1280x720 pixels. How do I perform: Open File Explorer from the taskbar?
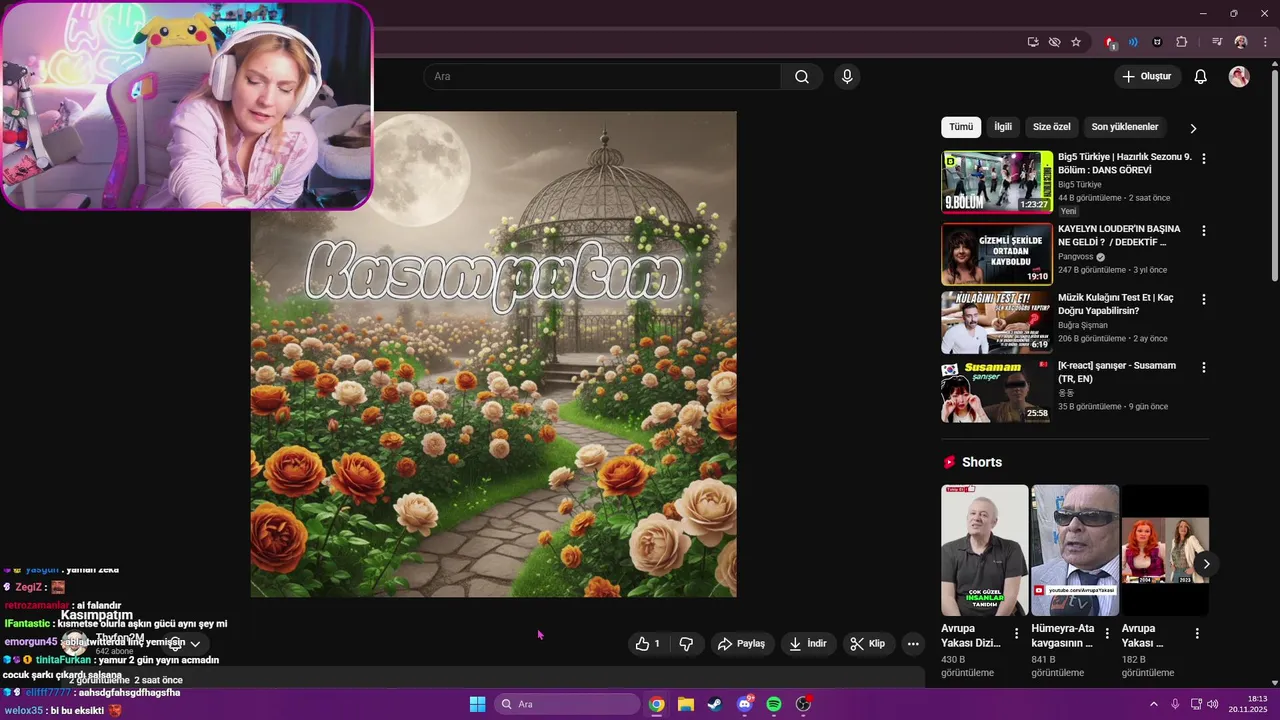click(x=685, y=704)
